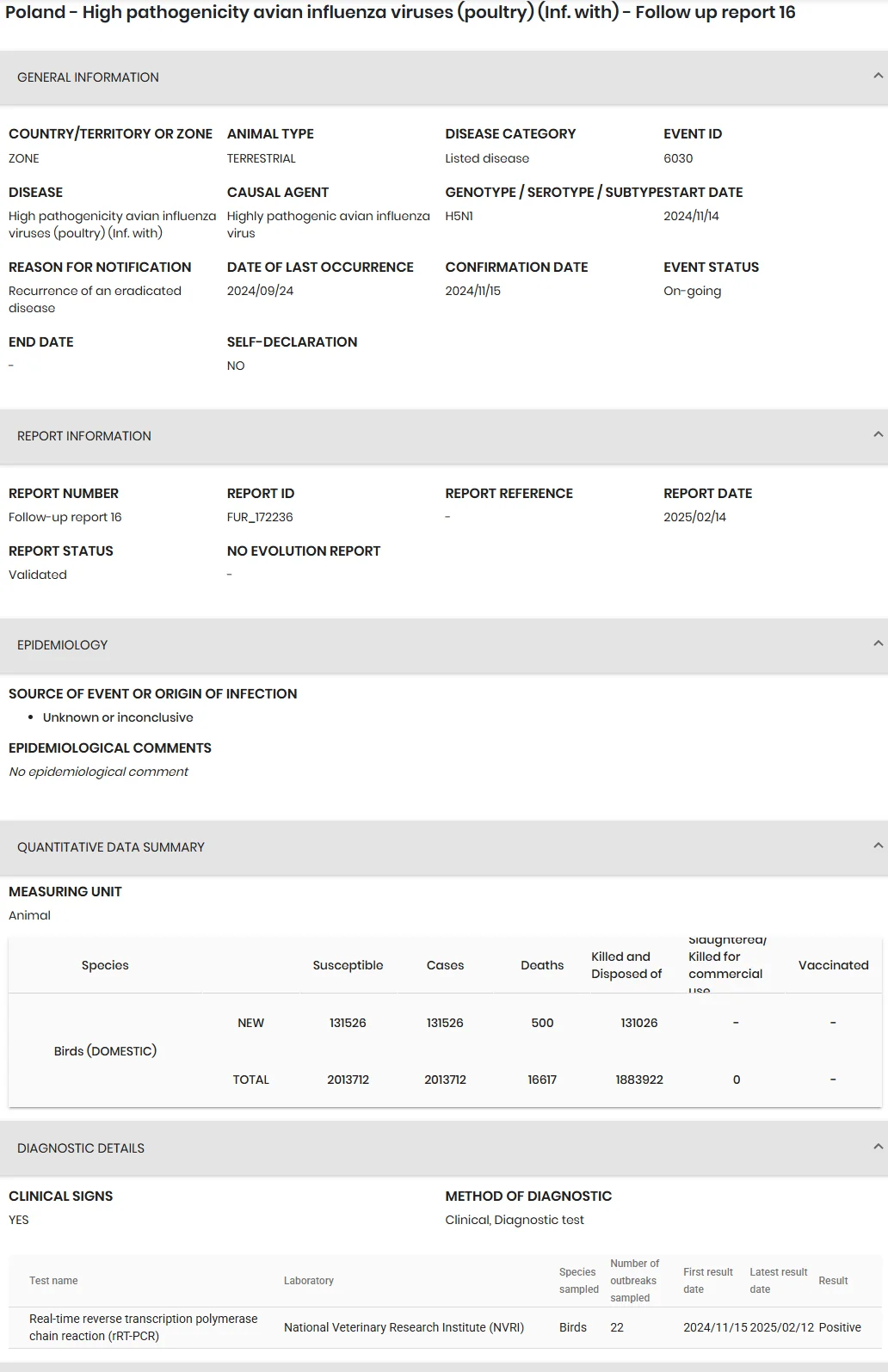Collapse the Epidemiology section chevron
This screenshot has height=1372, width=888.
(878, 644)
